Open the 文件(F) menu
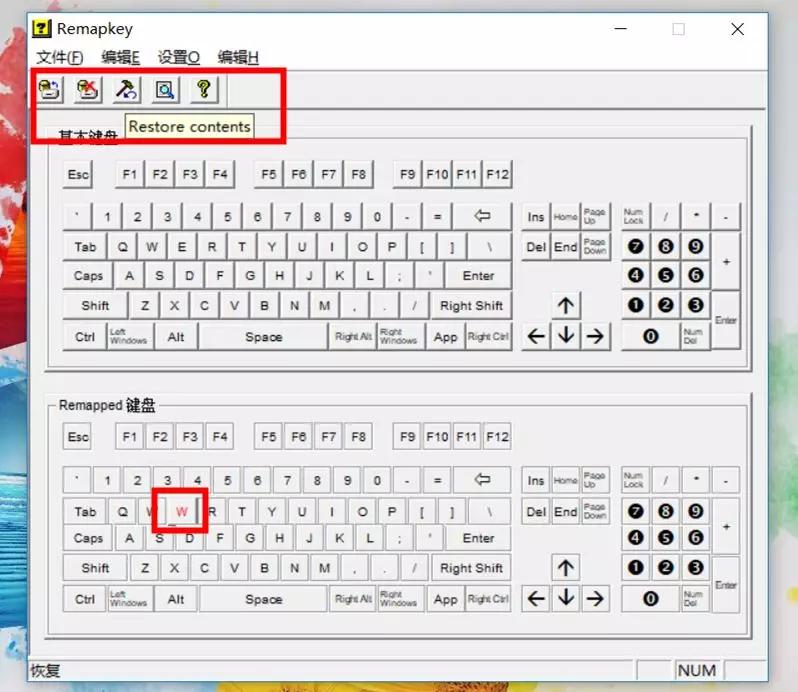Image resolution: width=798 pixels, height=692 pixels. [x=60, y=57]
